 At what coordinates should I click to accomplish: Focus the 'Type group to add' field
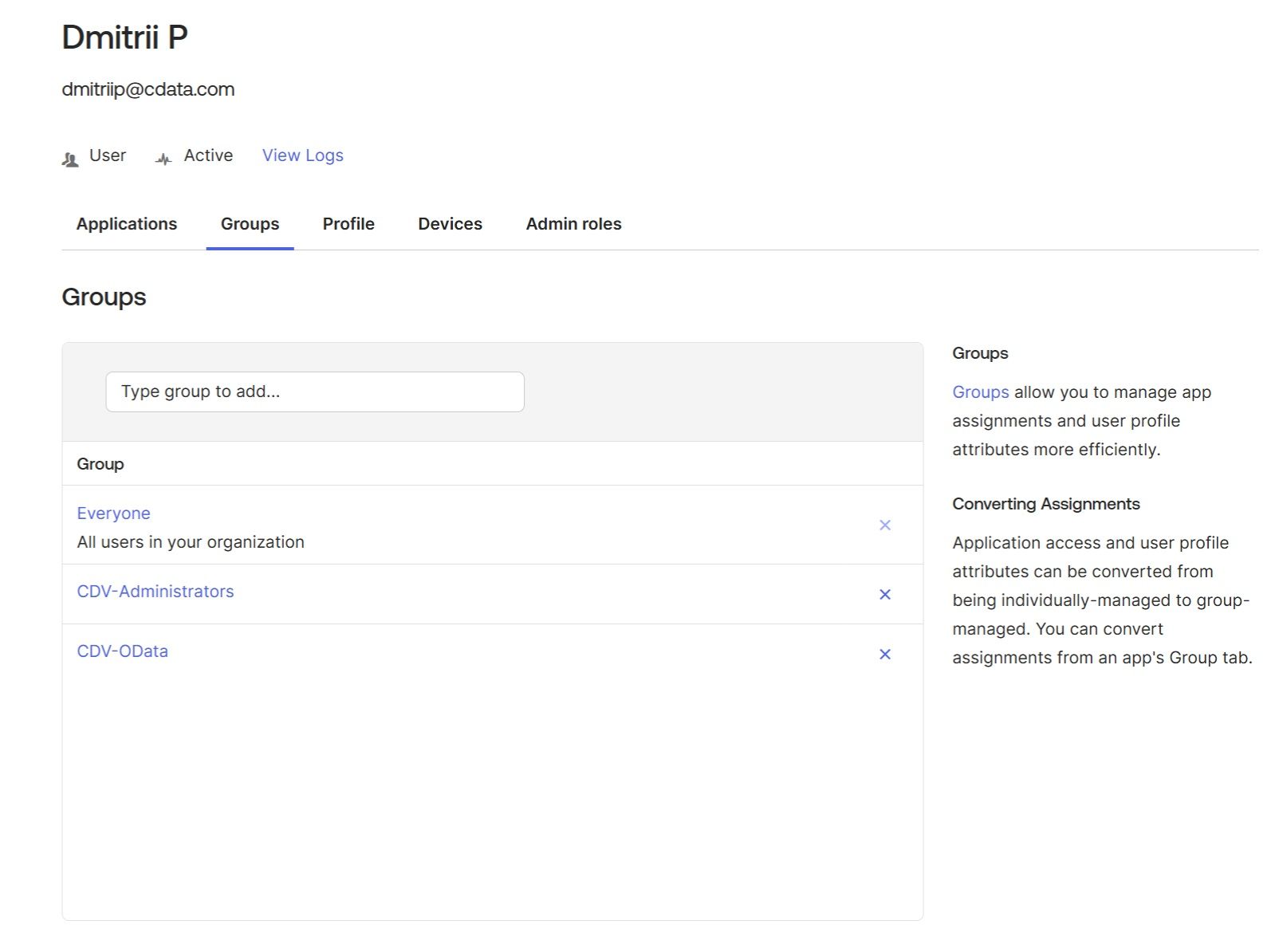(315, 391)
